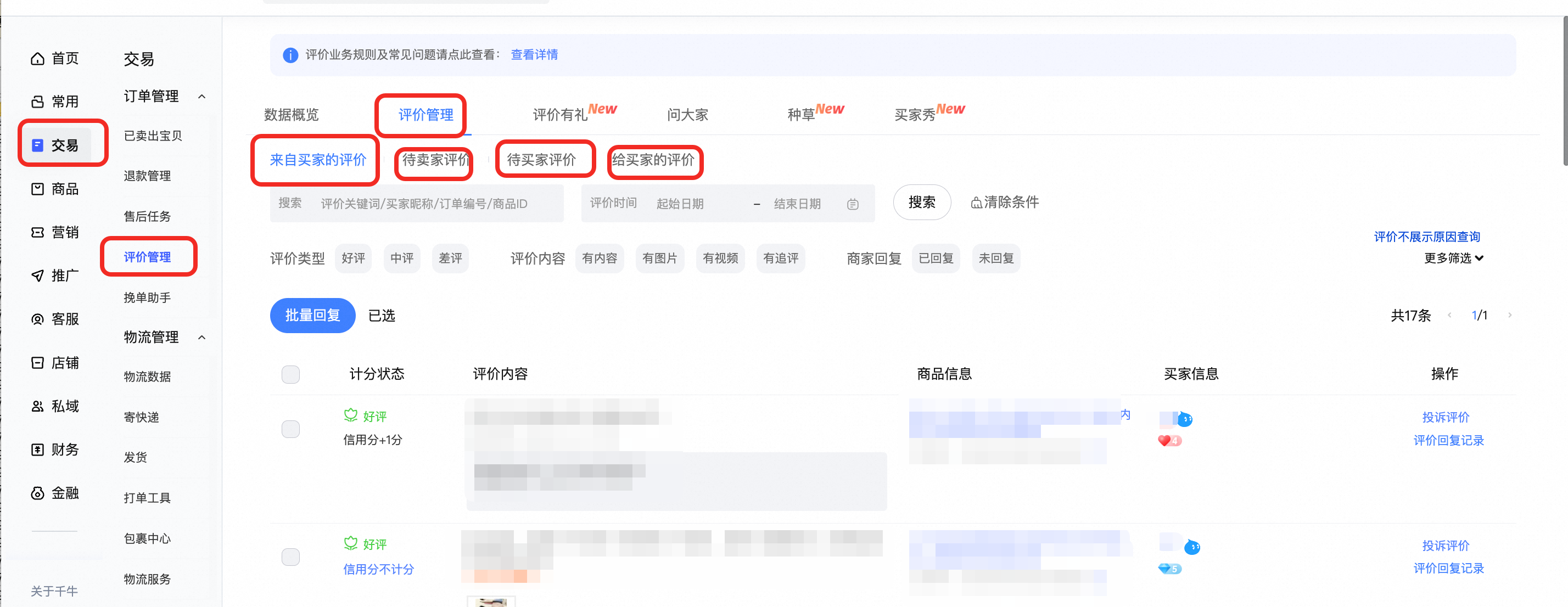The image size is (1568, 607).
Task: Open the 营销 marketing icon
Action: click(x=38, y=232)
